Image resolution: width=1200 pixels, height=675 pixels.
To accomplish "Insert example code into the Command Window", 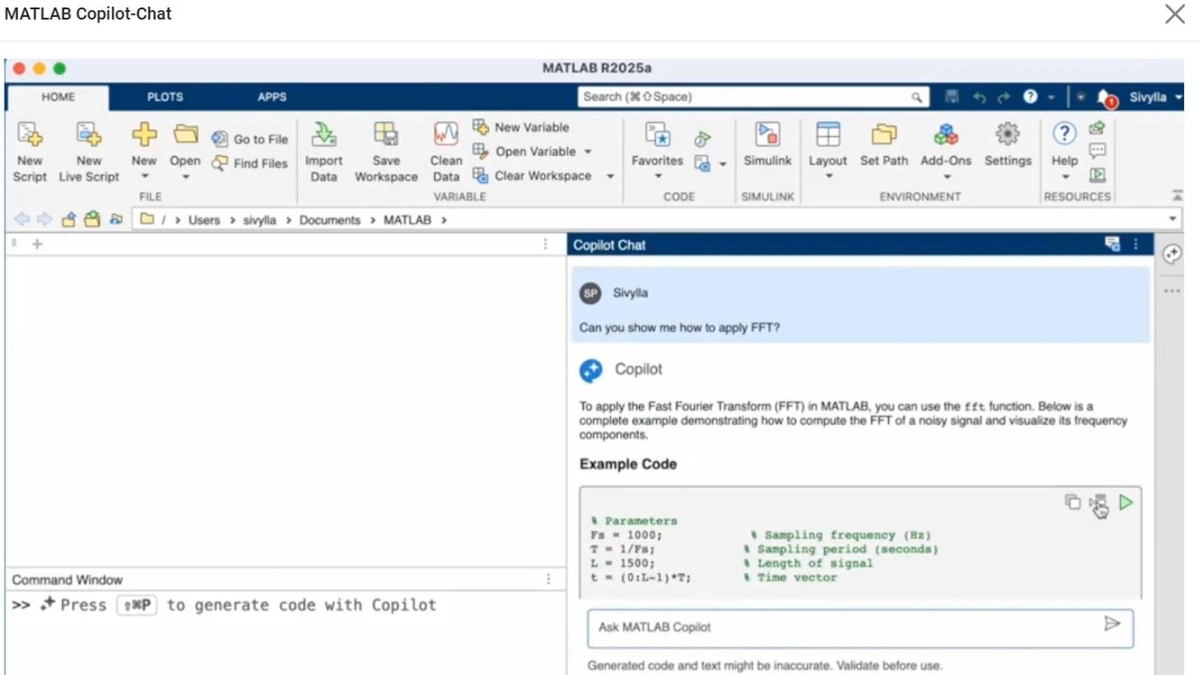I will pyautogui.click(x=1099, y=502).
